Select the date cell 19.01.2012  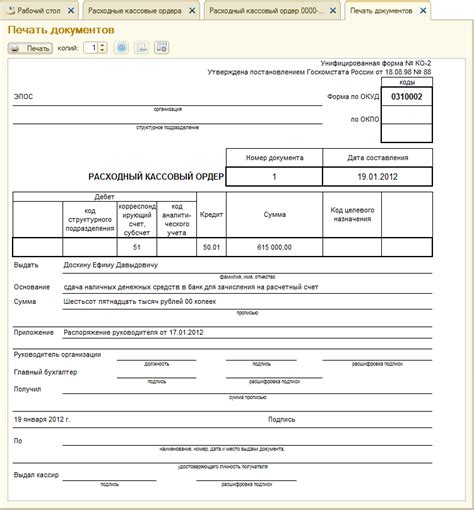click(x=378, y=177)
